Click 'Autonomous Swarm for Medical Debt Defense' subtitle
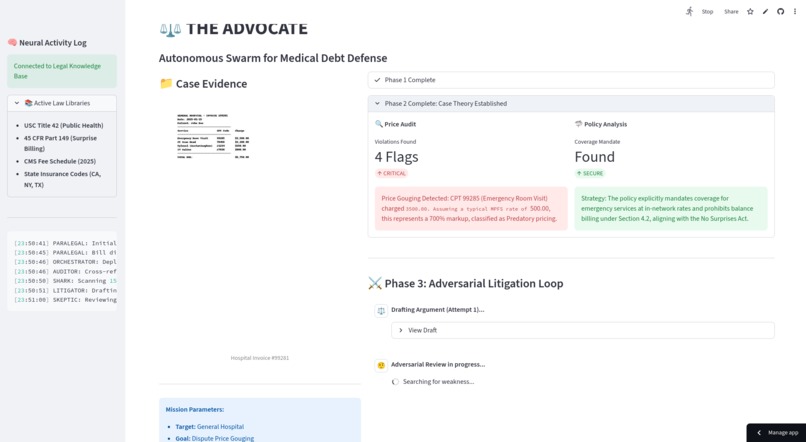Screen dimensions: 806x442 coord(273,58)
